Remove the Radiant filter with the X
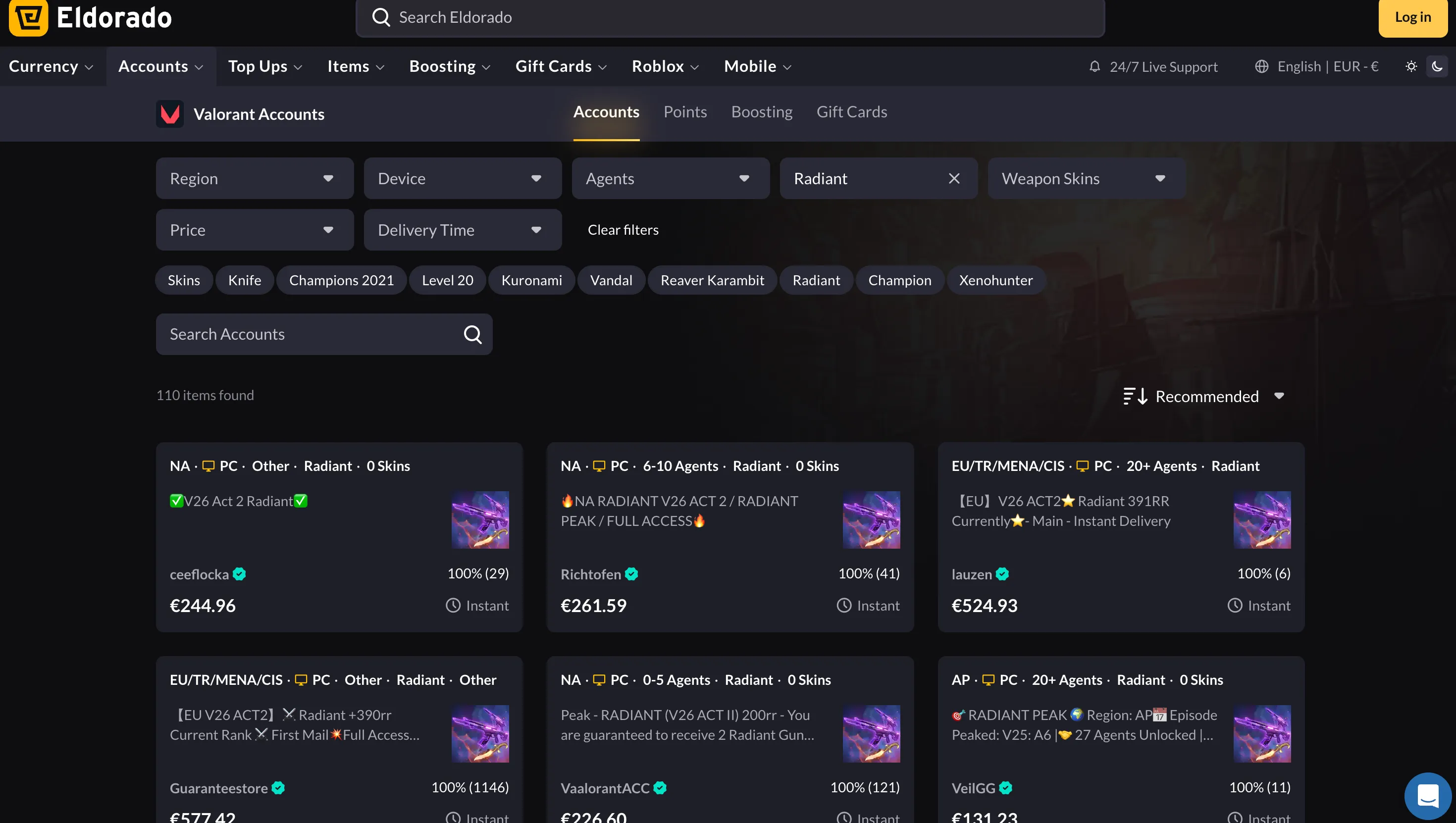This screenshot has height=823, width=1456. (x=953, y=178)
